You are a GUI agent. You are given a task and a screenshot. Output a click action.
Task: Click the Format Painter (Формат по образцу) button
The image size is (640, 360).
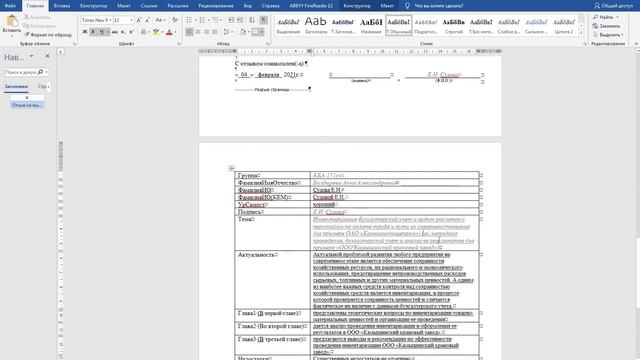click(48, 35)
